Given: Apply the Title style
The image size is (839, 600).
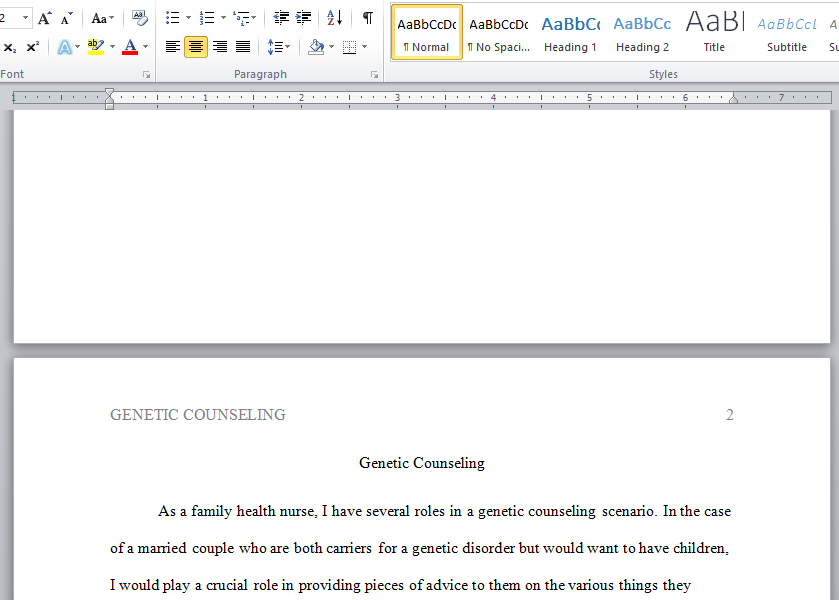Looking at the screenshot, I should click(714, 32).
